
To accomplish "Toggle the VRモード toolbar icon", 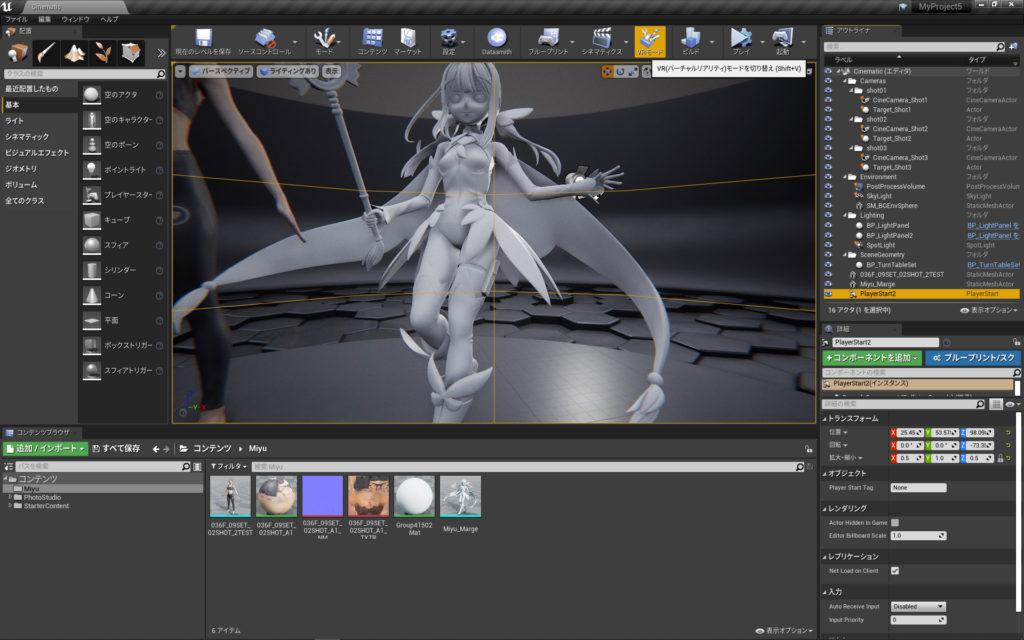I will [649, 39].
